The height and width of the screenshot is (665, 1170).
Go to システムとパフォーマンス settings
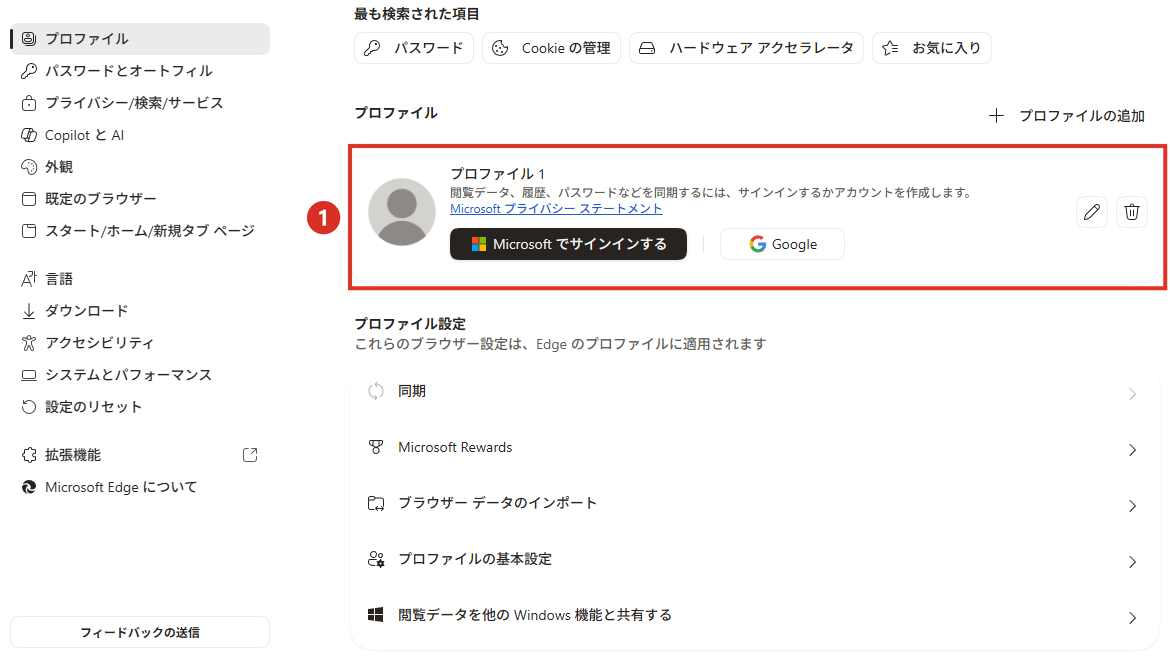coord(140,375)
